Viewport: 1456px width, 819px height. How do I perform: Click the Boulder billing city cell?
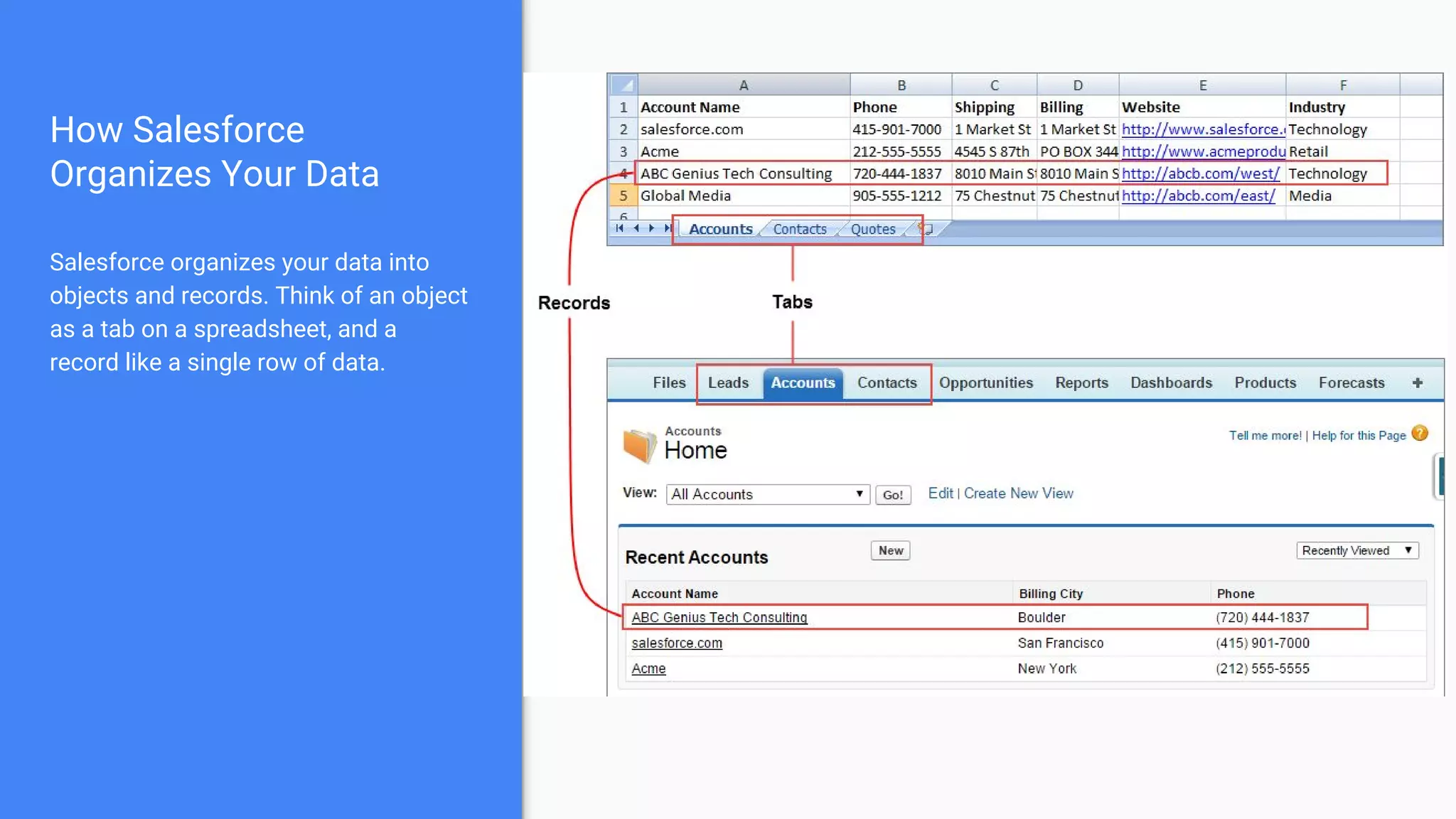1042,618
